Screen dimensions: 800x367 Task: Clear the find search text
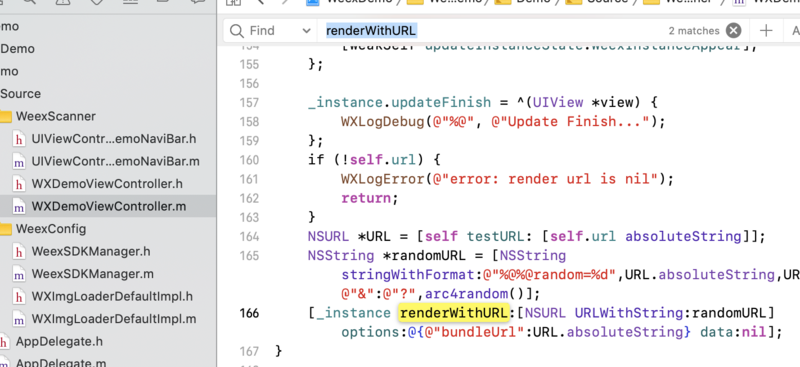pos(734,31)
